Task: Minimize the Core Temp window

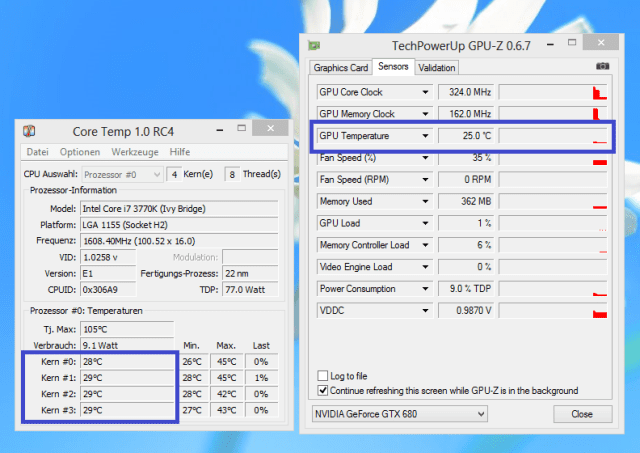Action: pyautogui.click(x=220, y=130)
